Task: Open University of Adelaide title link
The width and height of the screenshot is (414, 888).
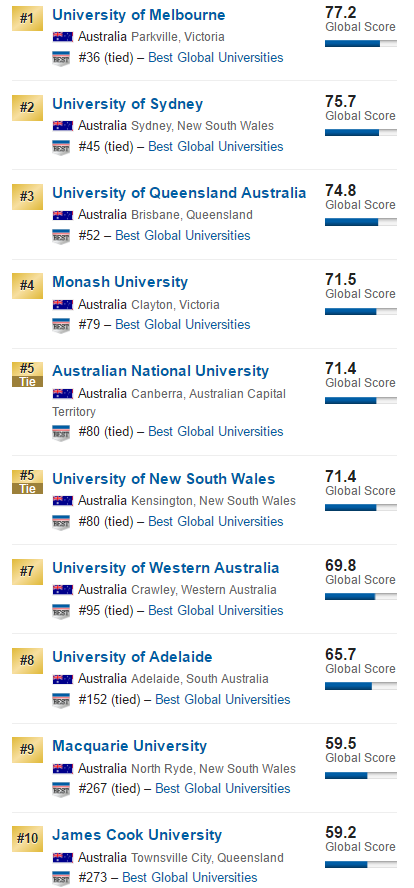Action: click(133, 657)
